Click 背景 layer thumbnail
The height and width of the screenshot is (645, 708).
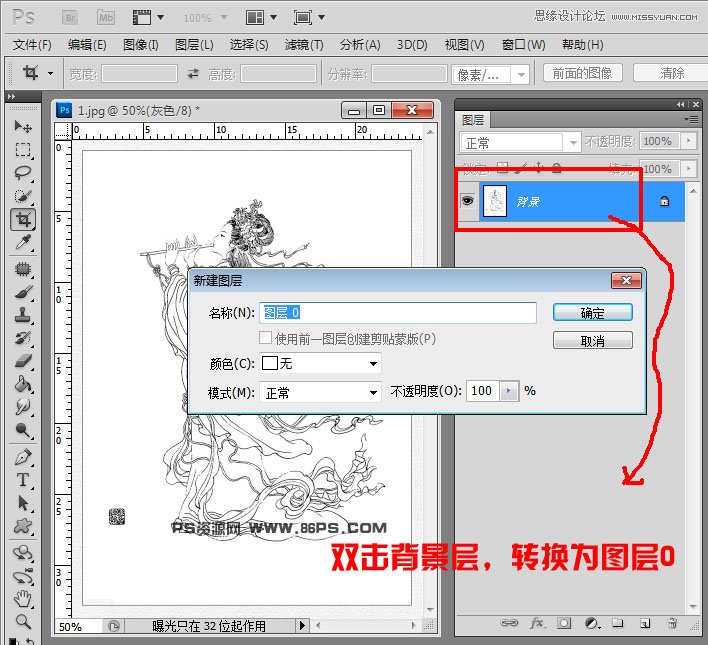pos(495,201)
